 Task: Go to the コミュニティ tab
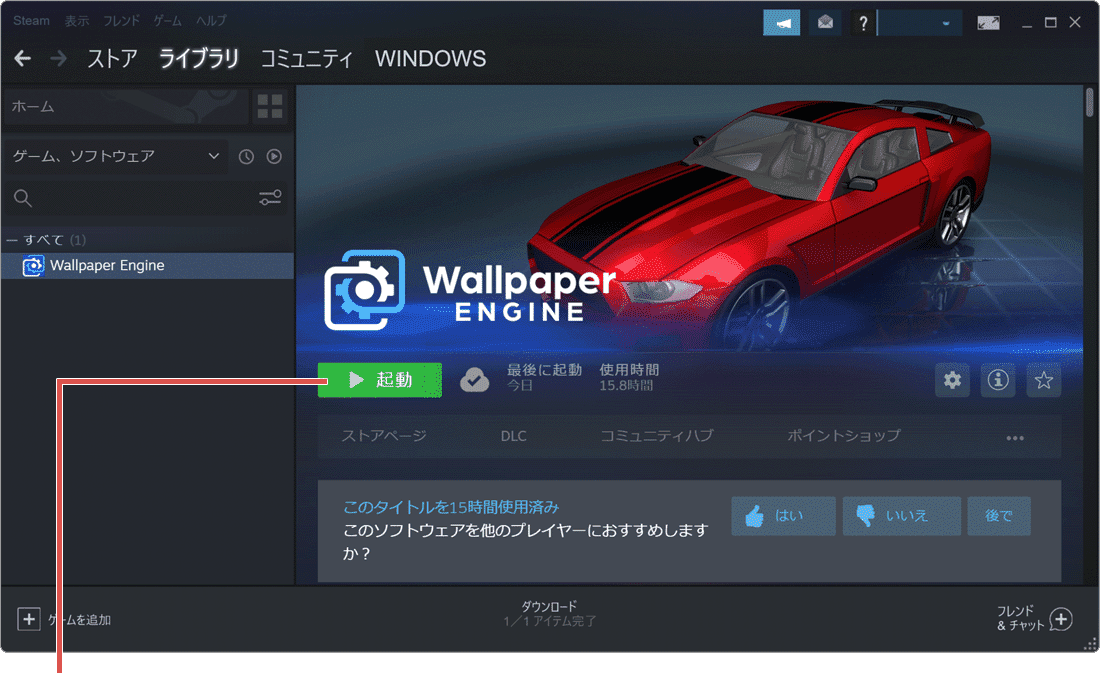tap(307, 58)
